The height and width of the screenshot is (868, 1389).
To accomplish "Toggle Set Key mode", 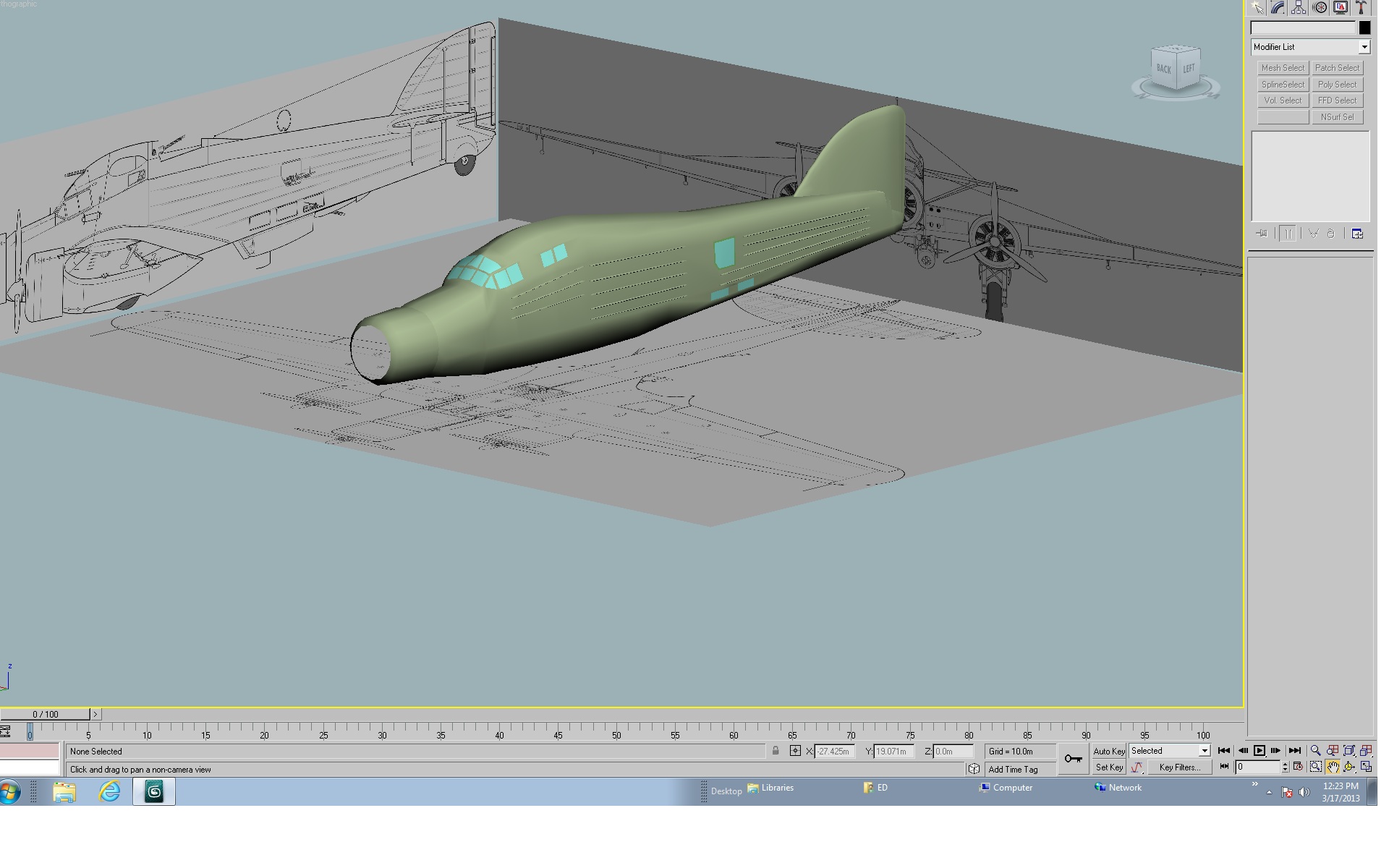I will (1109, 767).
